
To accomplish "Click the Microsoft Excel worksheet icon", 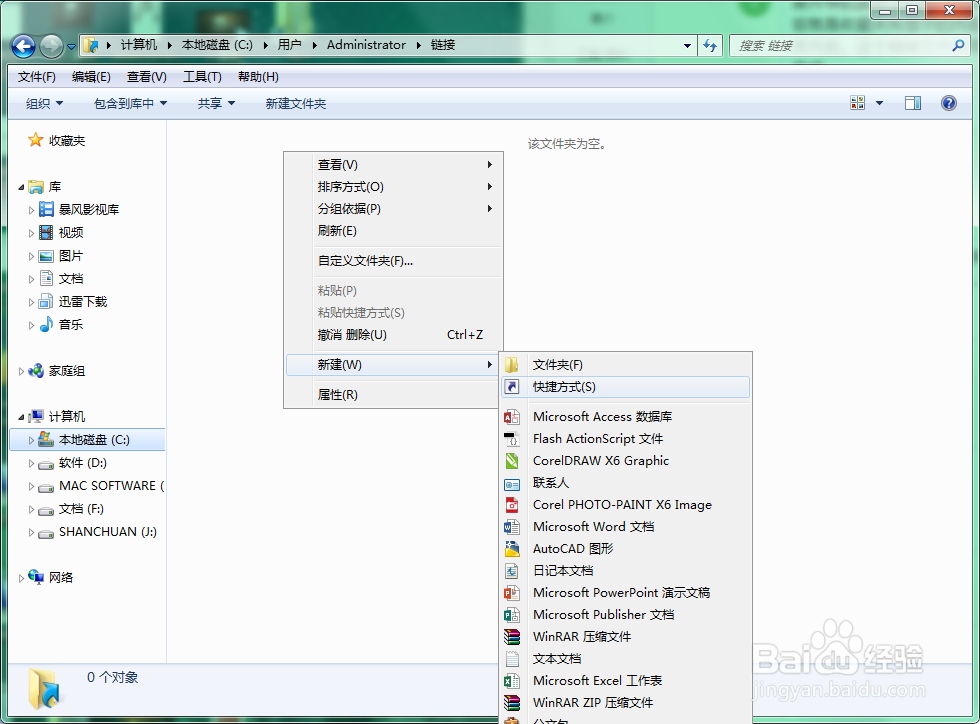I will 512,681.
